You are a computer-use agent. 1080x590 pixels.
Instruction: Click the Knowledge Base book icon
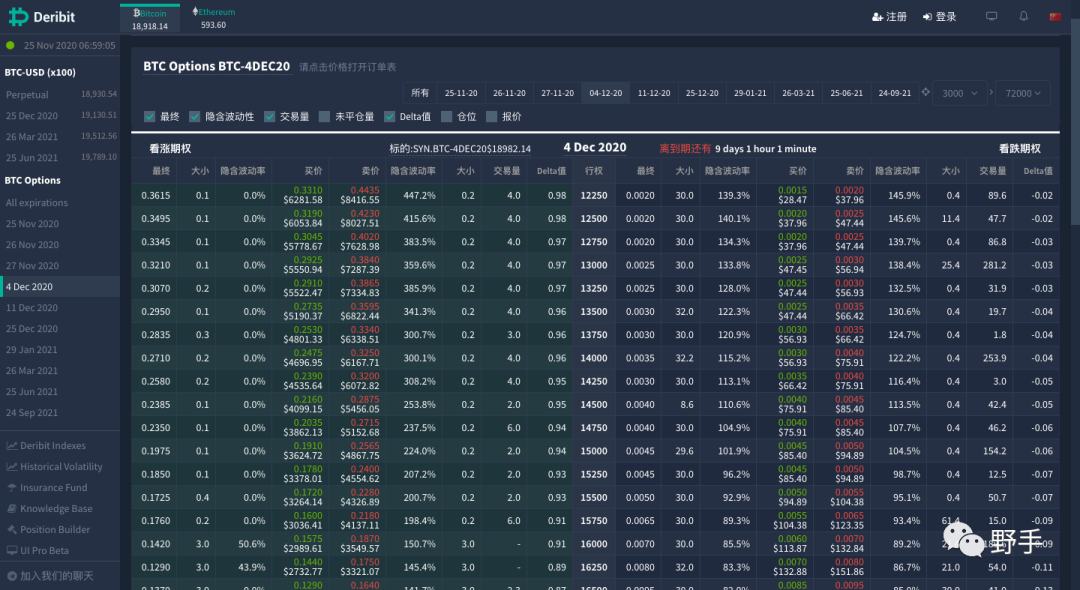(x=12, y=509)
